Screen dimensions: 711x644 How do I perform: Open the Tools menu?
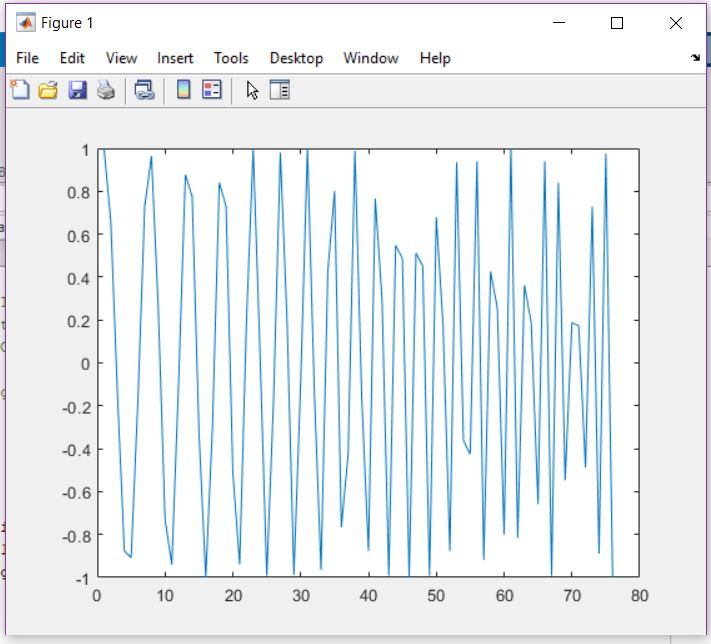tap(231, 58)
